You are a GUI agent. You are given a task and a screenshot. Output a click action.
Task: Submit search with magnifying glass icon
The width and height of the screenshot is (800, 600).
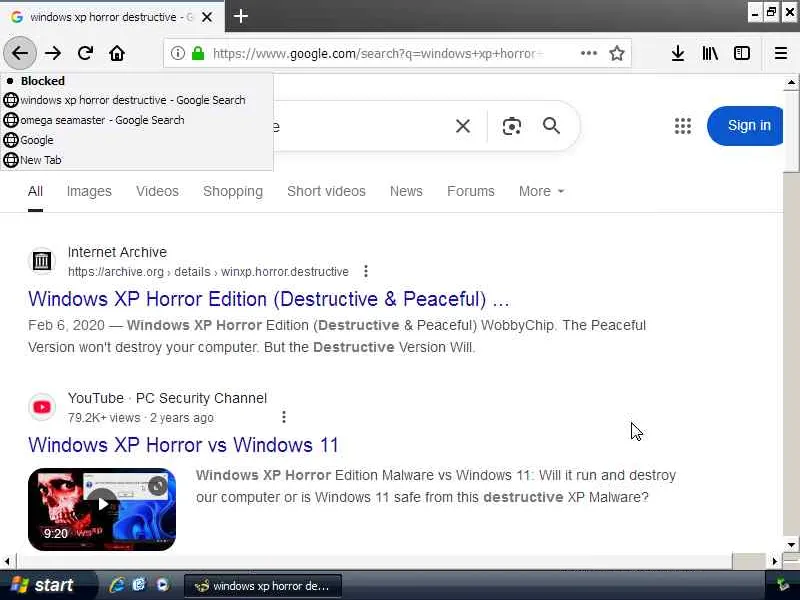[x=551, y=126]
